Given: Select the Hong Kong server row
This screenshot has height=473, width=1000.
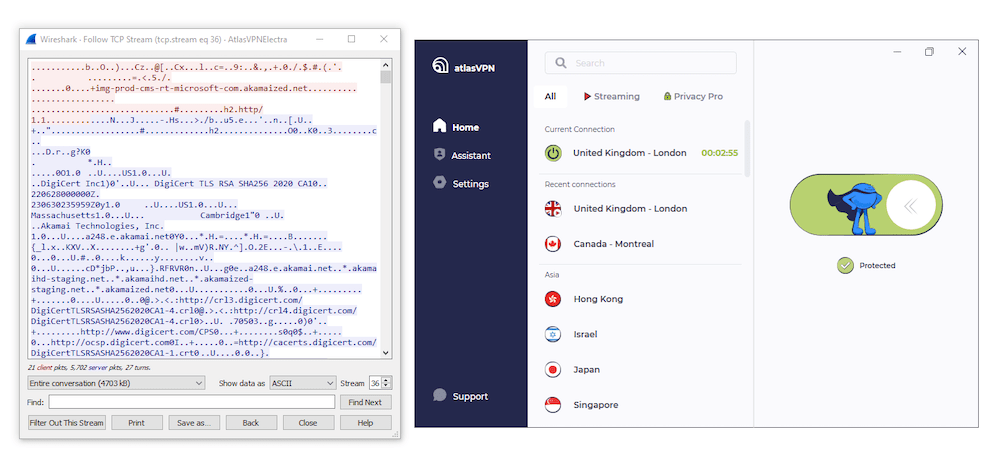Looking at the screenshot, I should [641, 299].
